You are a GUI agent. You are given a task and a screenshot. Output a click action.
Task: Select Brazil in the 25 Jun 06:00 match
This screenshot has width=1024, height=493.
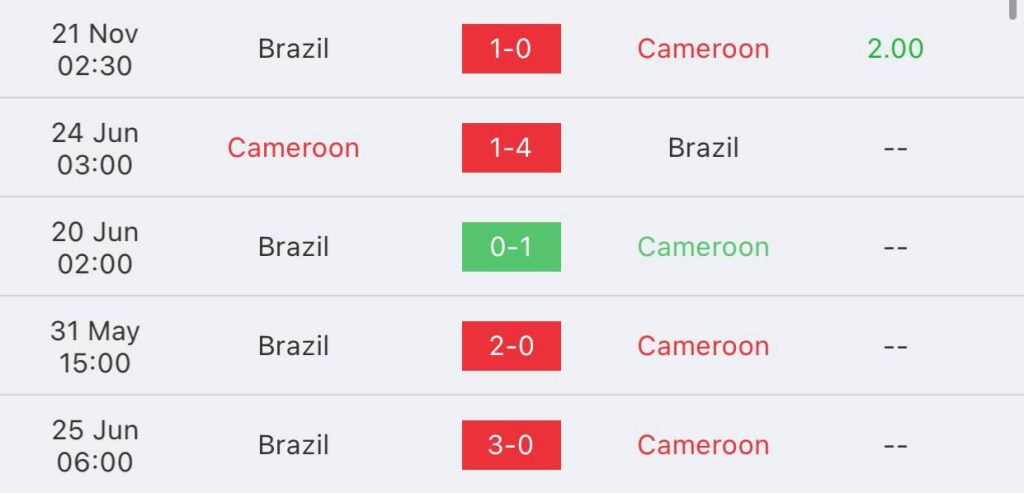pos(293,445)
